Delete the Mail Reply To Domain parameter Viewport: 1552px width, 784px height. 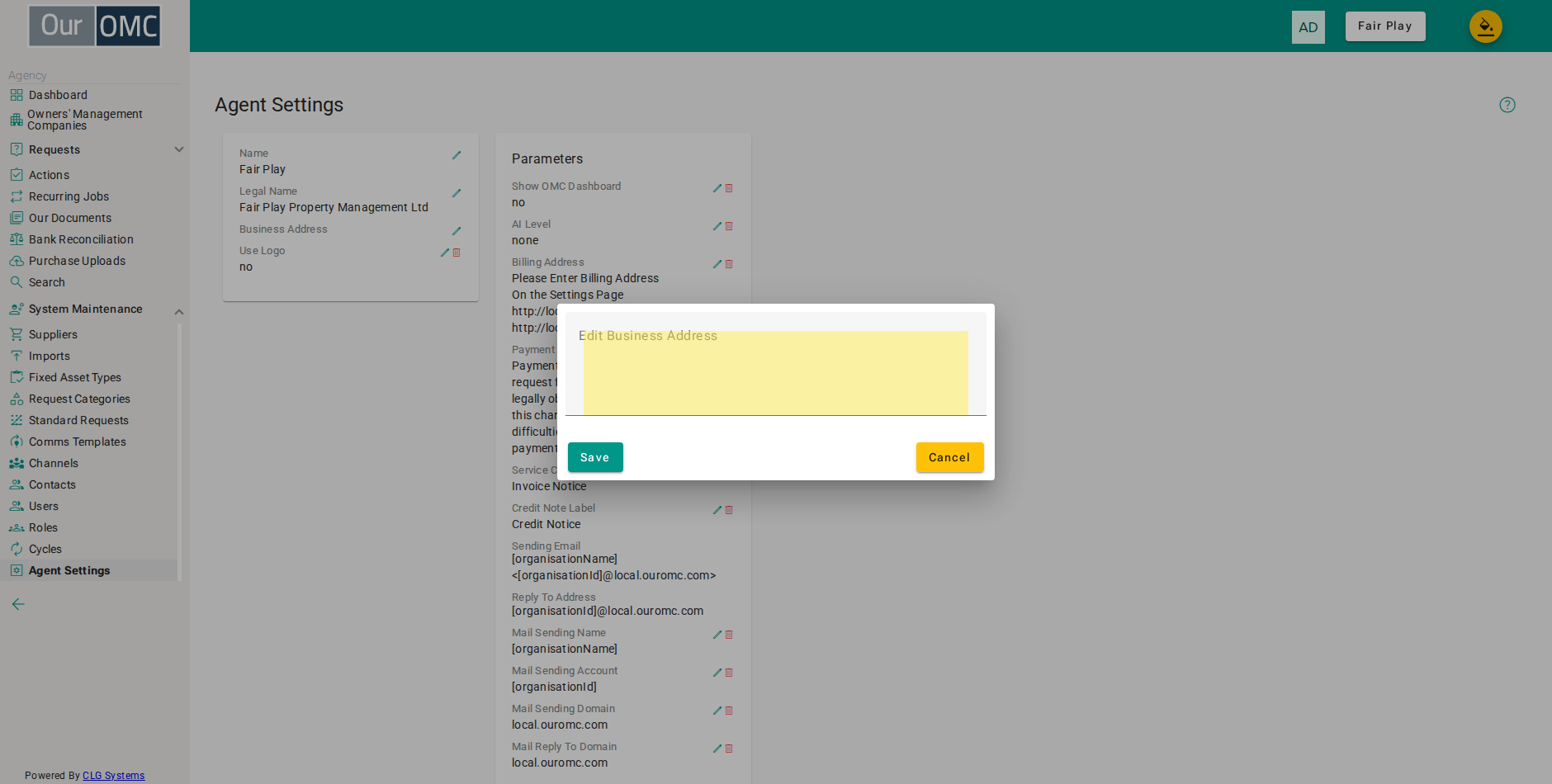[729, 749]
